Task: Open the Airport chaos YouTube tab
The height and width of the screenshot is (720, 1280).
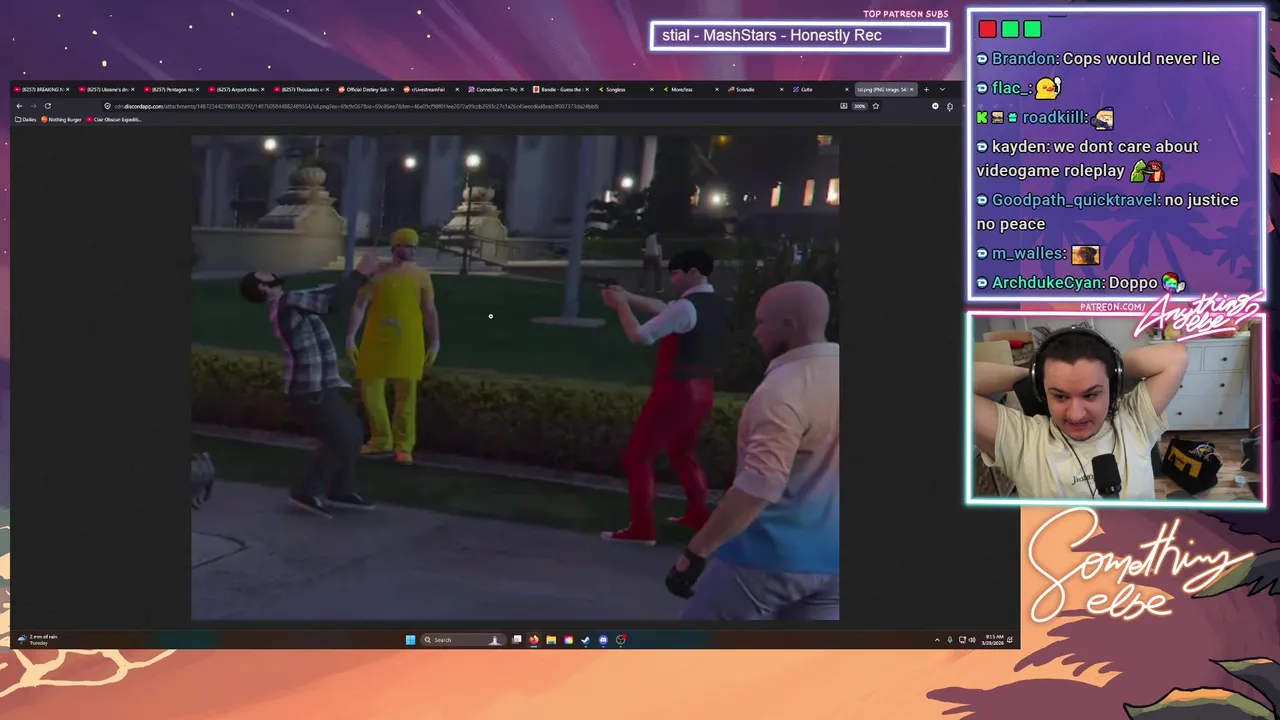Action: (x=237, y=89)
